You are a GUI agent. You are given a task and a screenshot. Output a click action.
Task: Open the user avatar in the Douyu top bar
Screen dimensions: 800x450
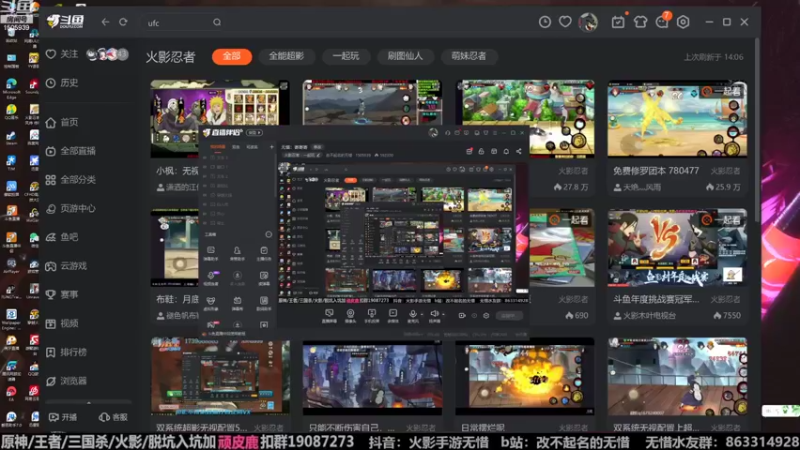(588, 22)
